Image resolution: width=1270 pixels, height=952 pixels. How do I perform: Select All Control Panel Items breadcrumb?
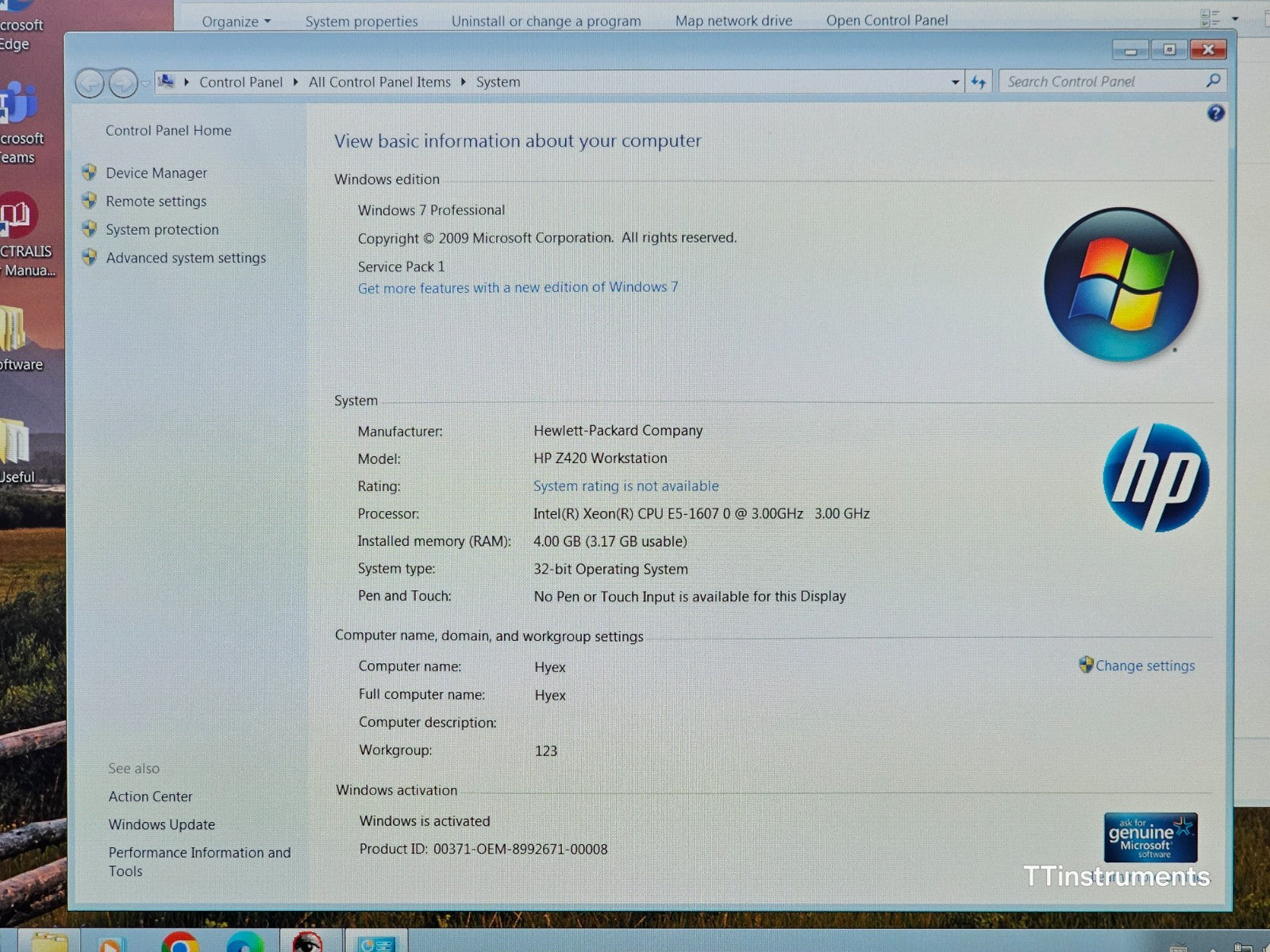click(379, 82)
